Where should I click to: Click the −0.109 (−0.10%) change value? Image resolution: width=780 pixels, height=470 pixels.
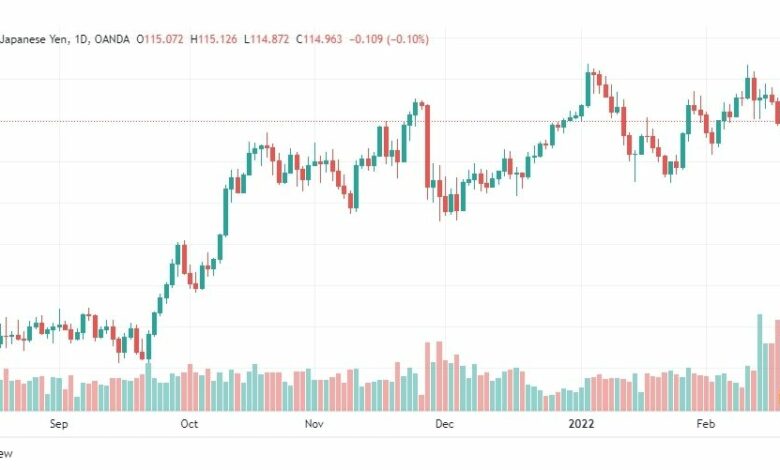(389, 39)
